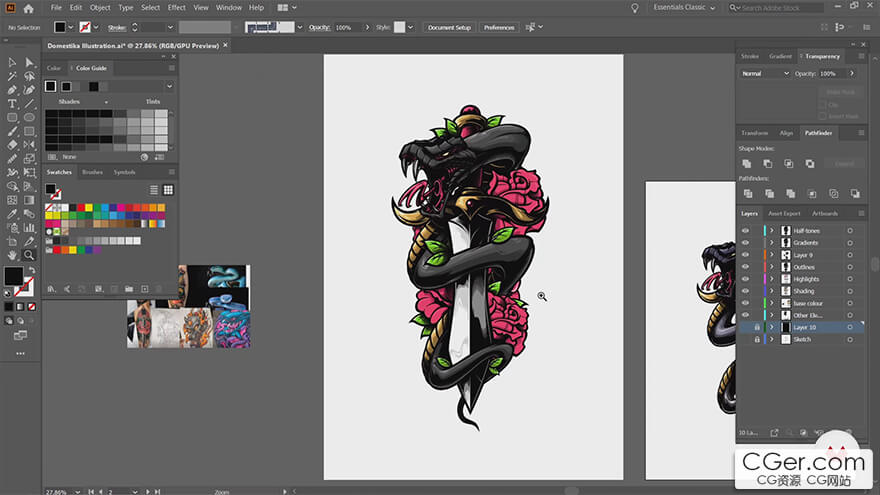Click control bar fill color swatch

[59, 27]
